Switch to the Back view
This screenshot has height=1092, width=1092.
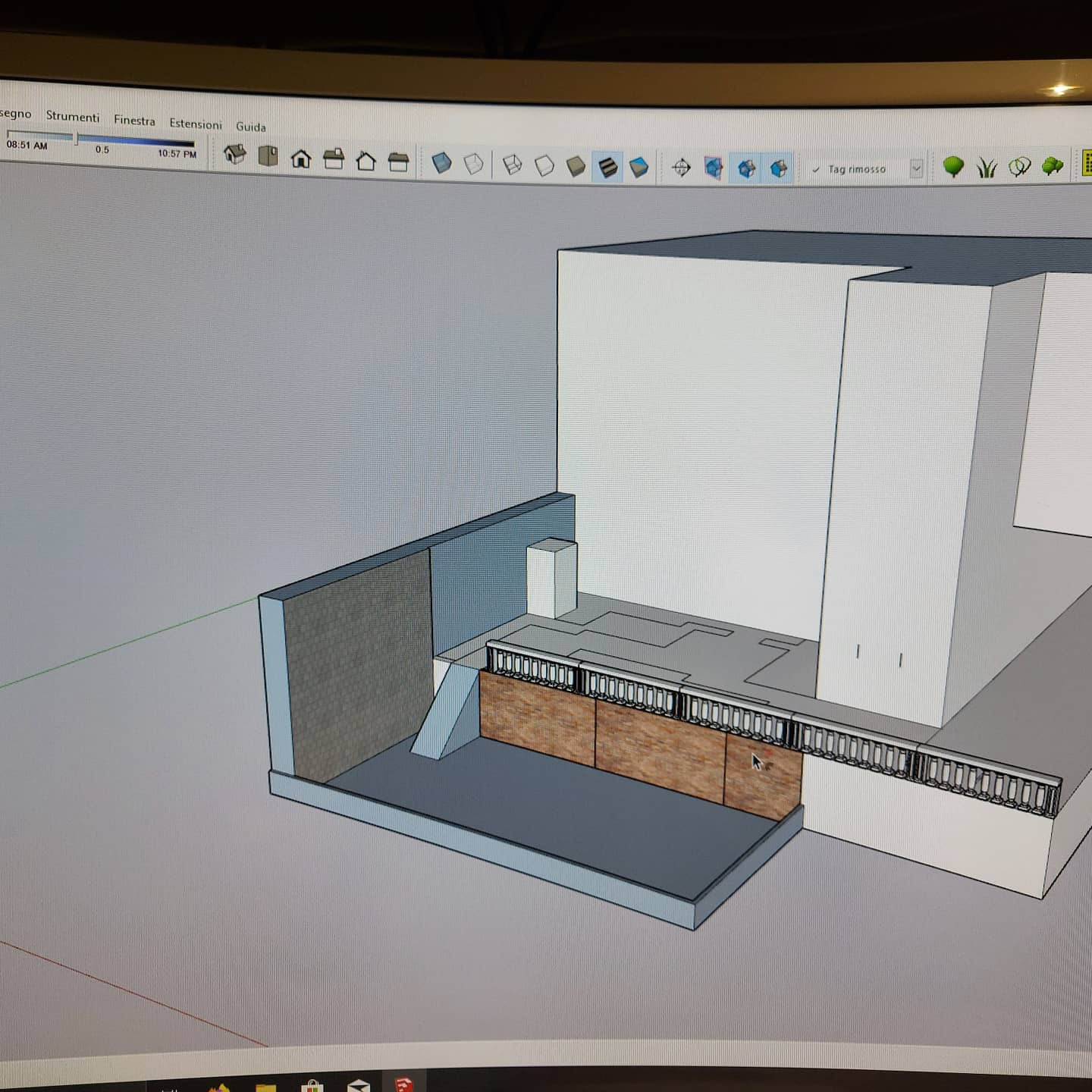[366, 161]
